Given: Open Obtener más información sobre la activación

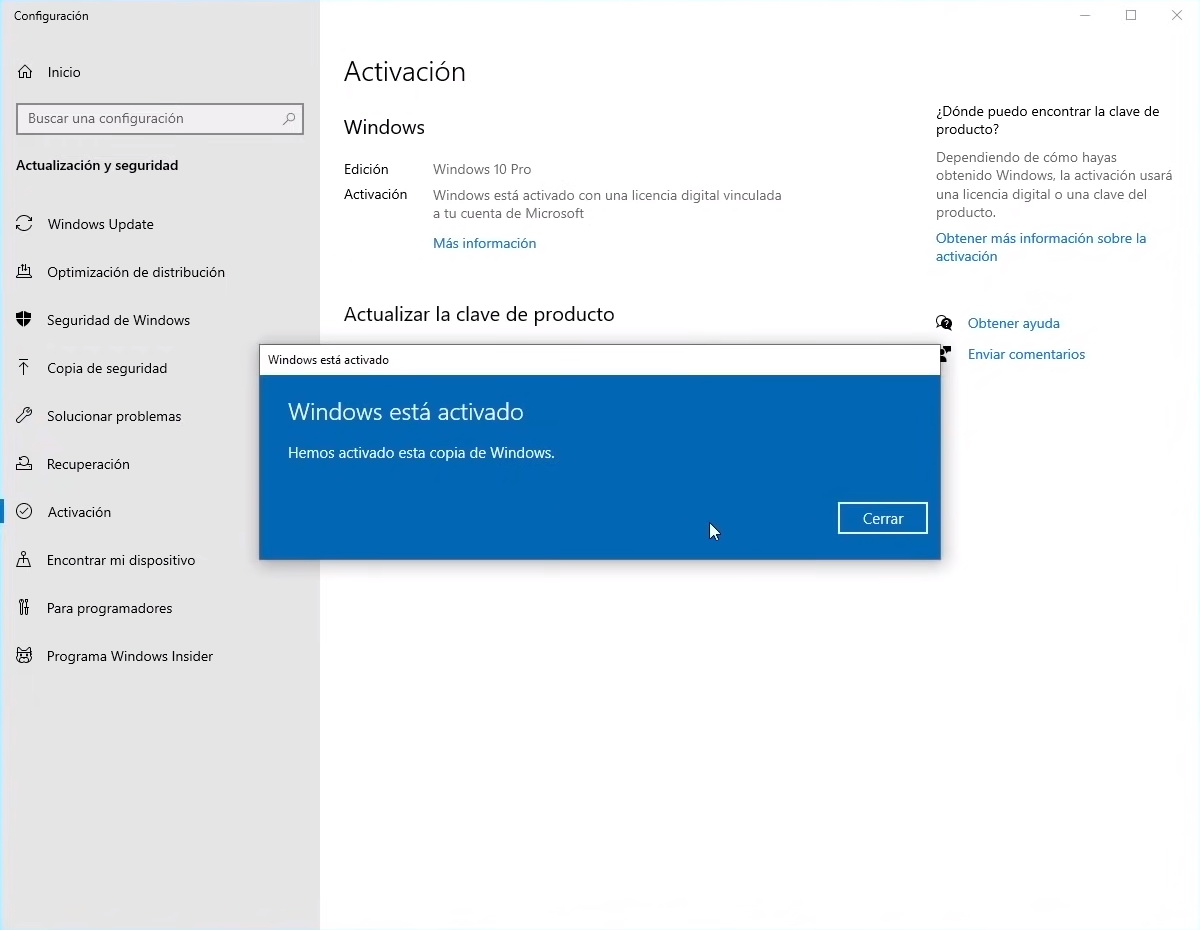Looking at the screenshot, I should 1041,247.
